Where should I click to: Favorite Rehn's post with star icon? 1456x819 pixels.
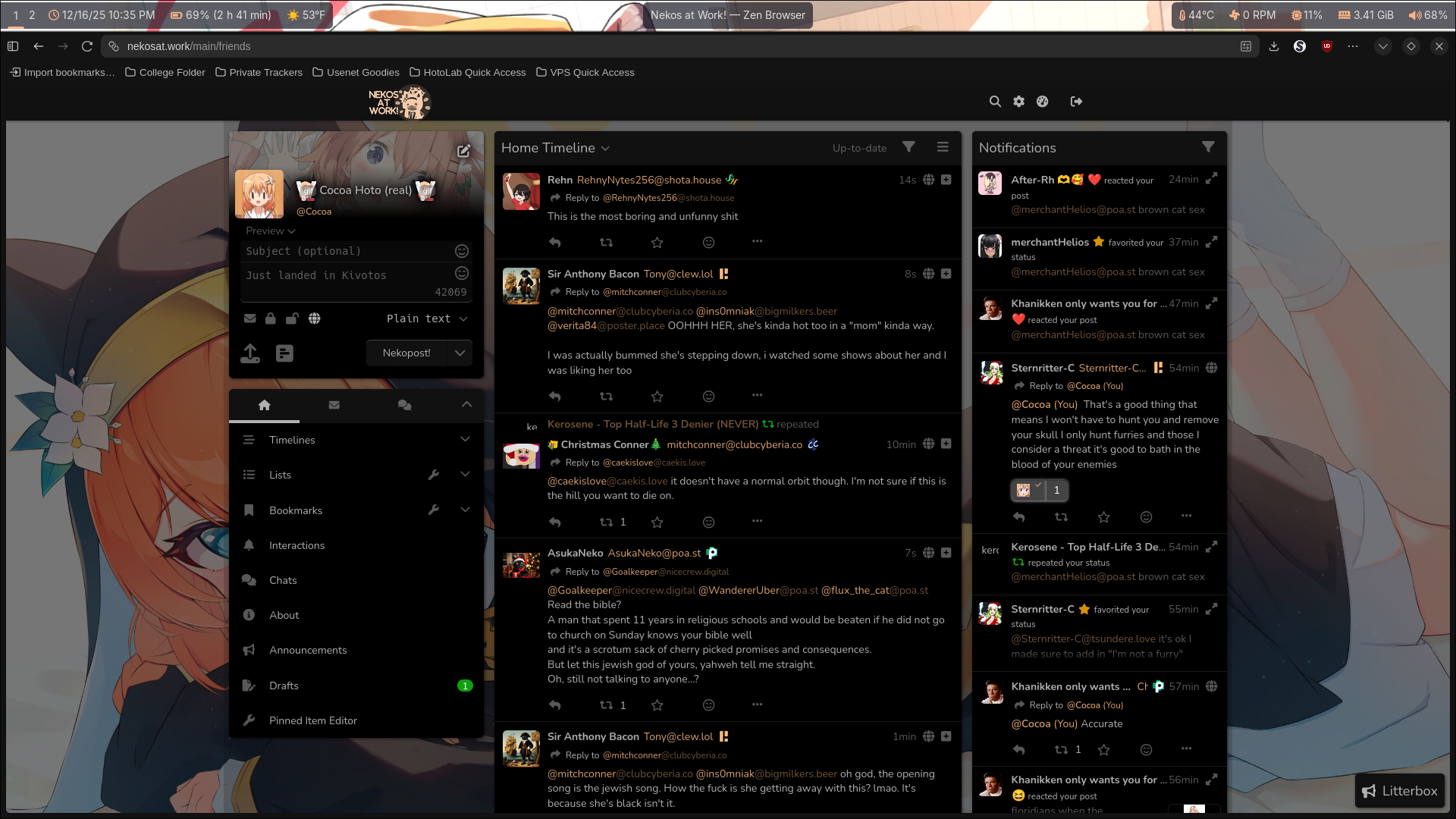pos(657,243)
